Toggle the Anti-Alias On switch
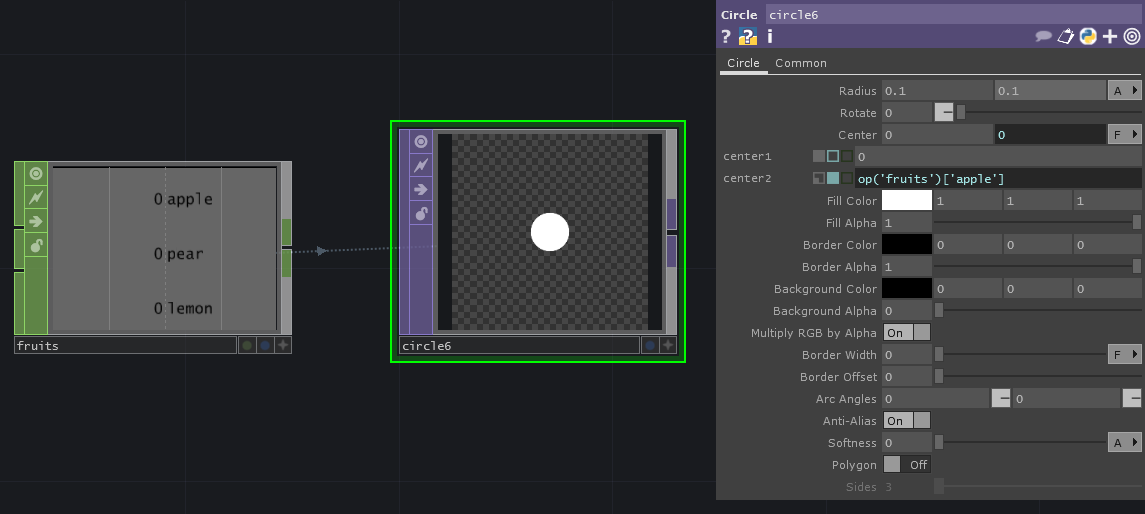This screenshot has width=1145, height=514. 907,421
